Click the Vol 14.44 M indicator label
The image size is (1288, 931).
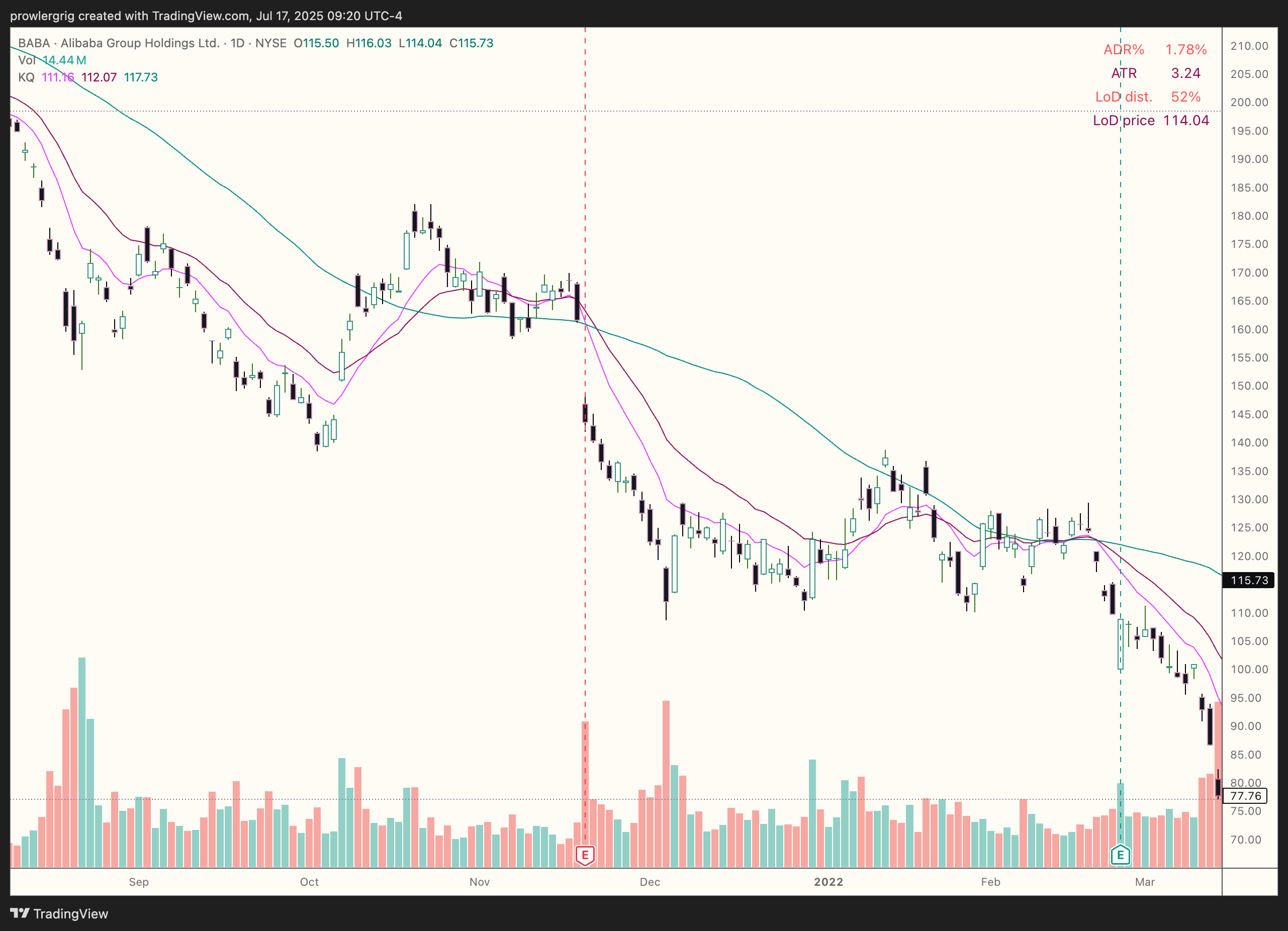52,60
